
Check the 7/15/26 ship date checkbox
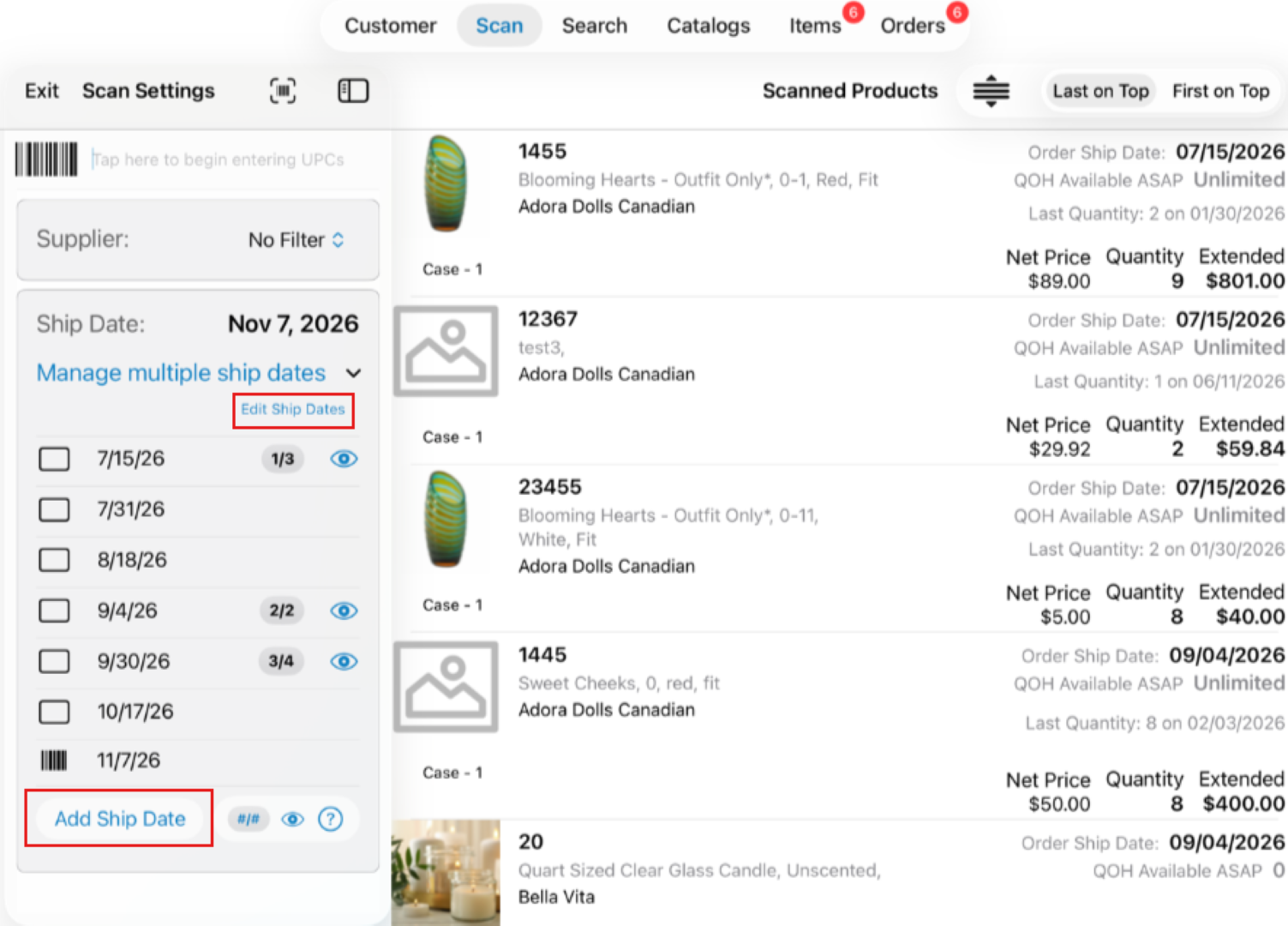pos(54,459)
